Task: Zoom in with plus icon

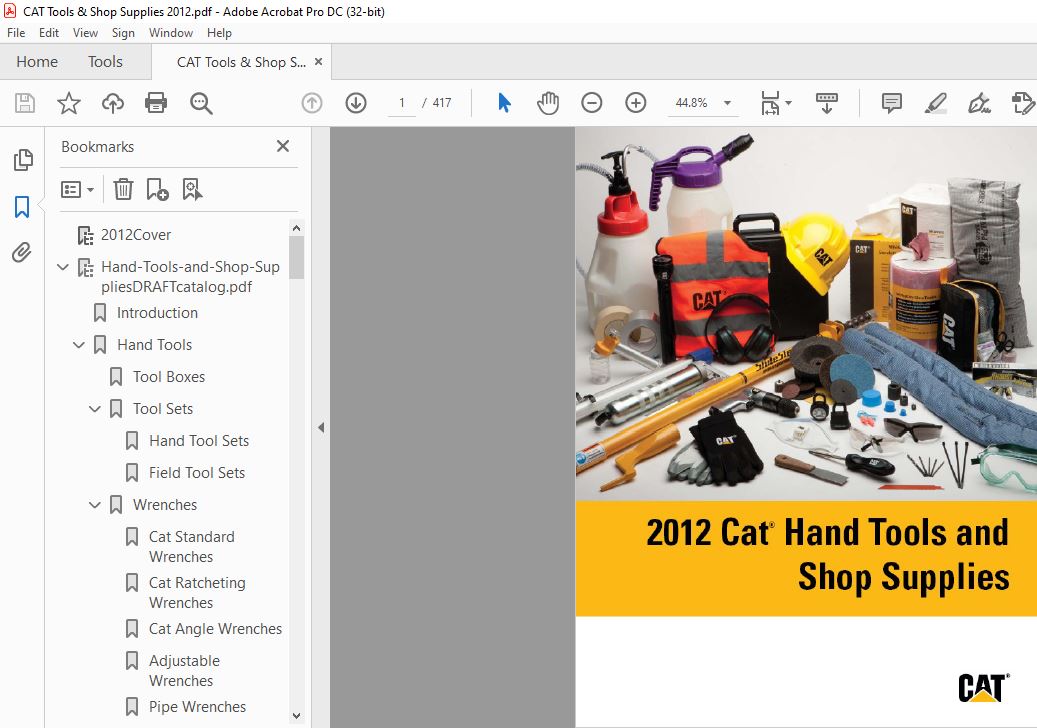Action: [636, 103]
